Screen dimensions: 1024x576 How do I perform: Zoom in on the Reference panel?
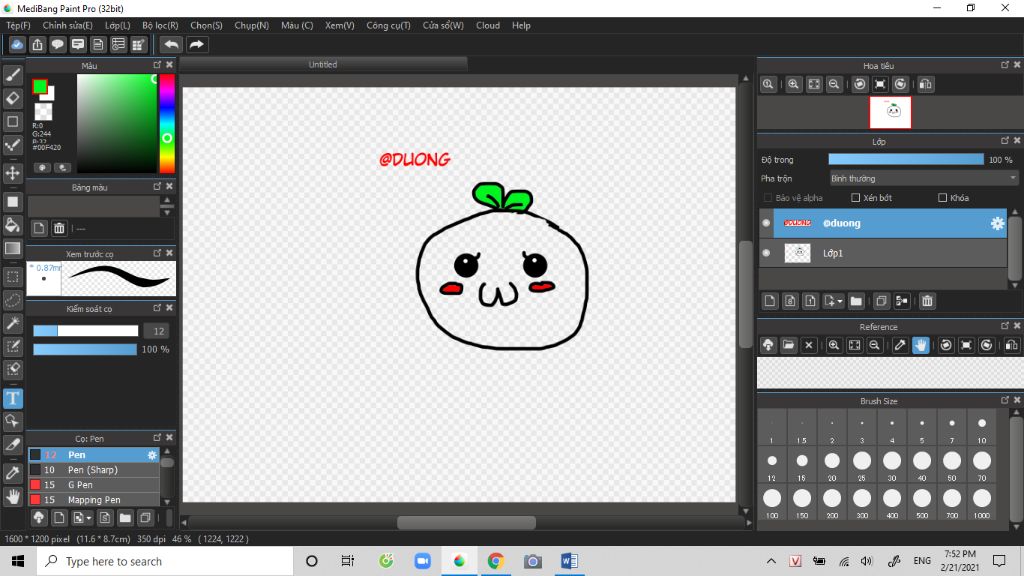pos(834,345)
